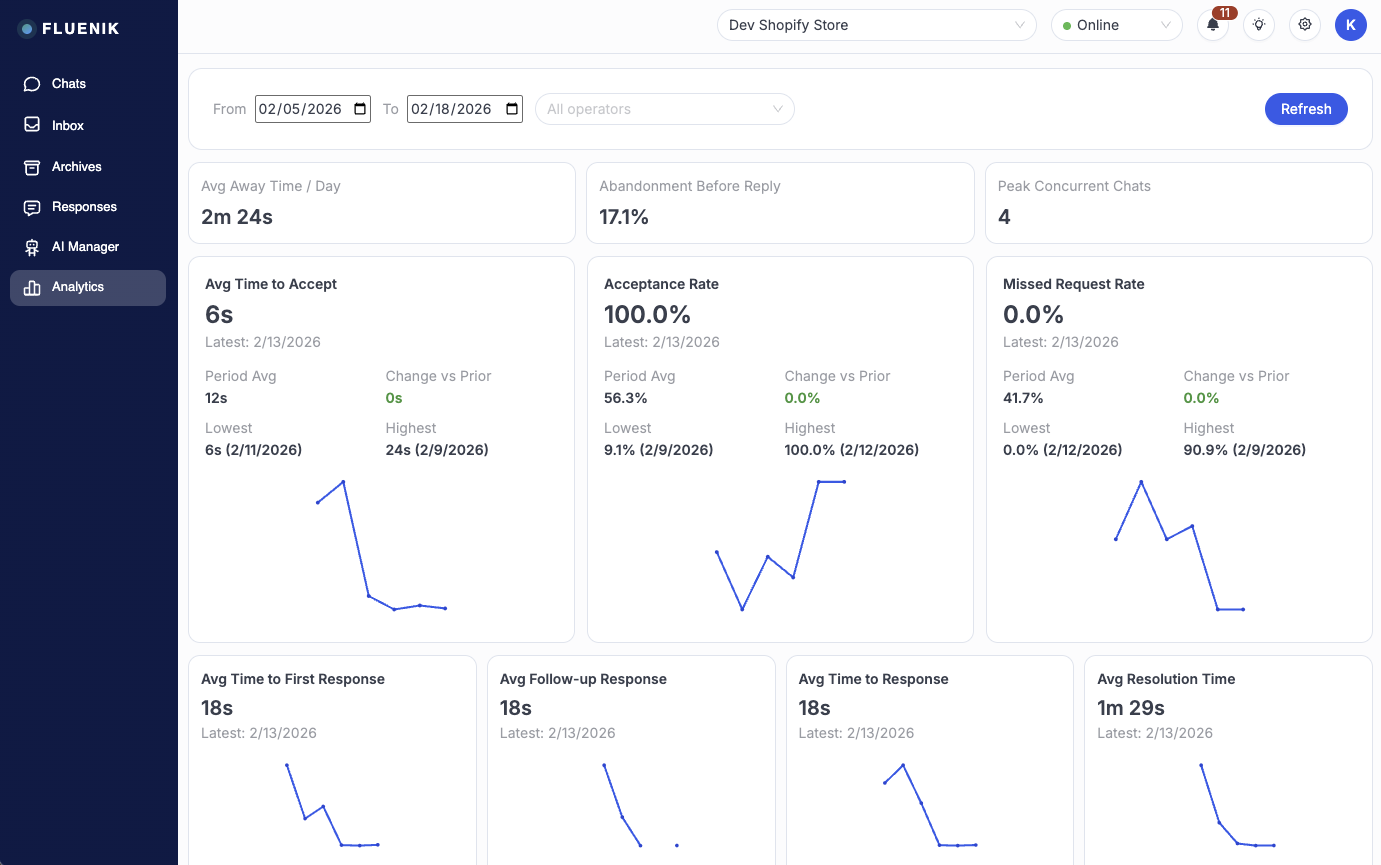Click the AI Manager robot icon
This screenshot has width=1381, height=865.
point(32,247)
